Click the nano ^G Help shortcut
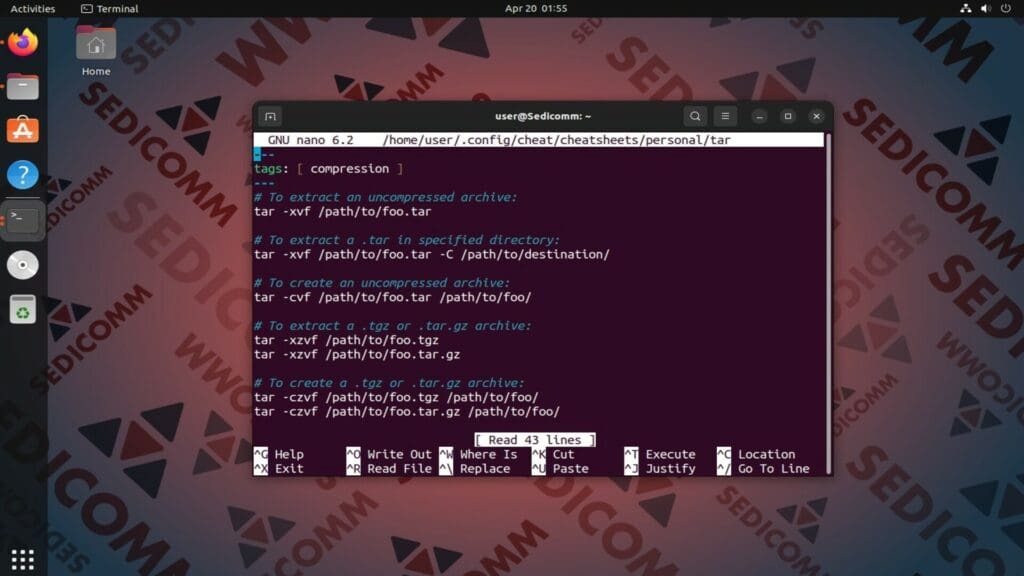Image resolution: width=1024 pixels, height=576 pixels. tap(279, 455)
